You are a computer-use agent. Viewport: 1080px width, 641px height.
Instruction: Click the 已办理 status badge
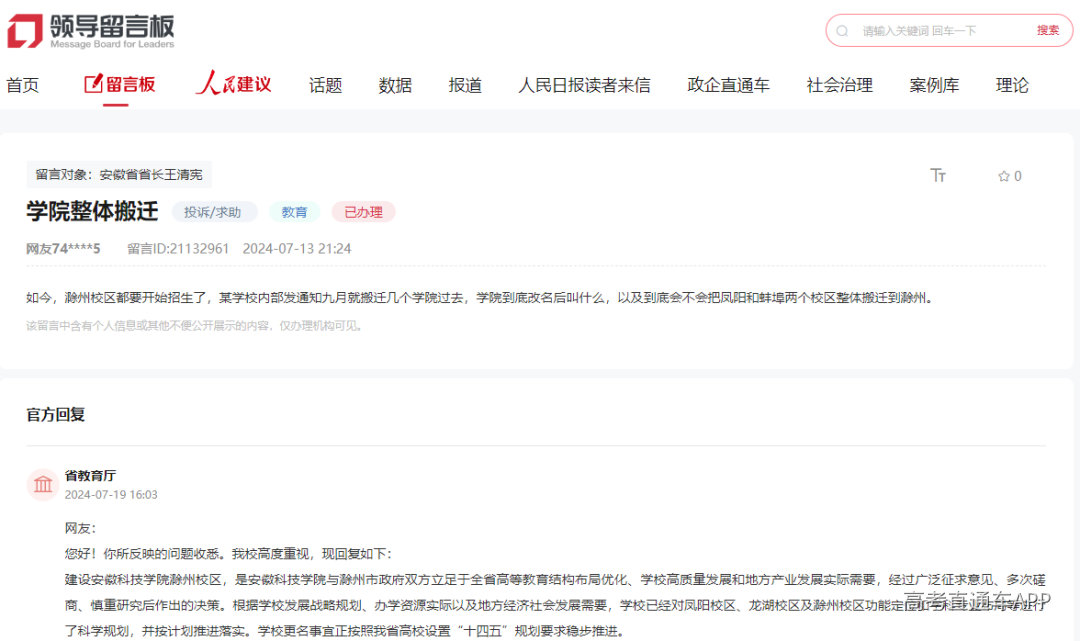tap(362, 212)
